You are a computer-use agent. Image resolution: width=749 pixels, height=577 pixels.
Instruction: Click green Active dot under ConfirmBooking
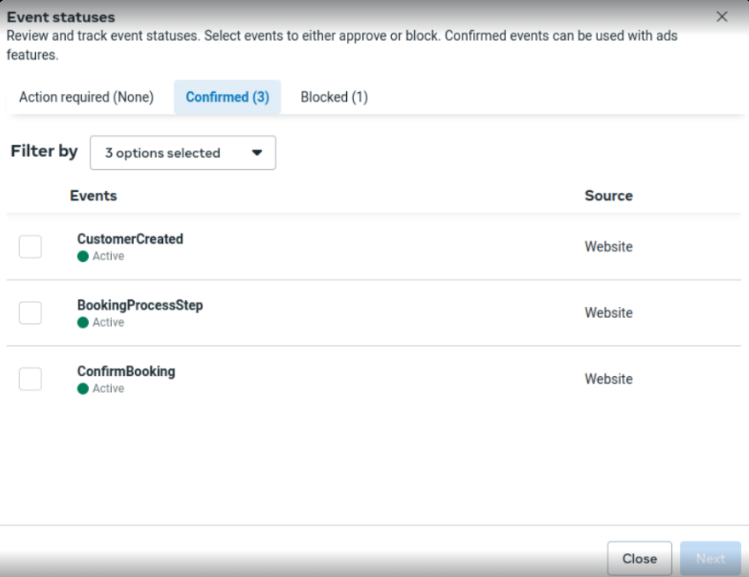tap(83, 388)
